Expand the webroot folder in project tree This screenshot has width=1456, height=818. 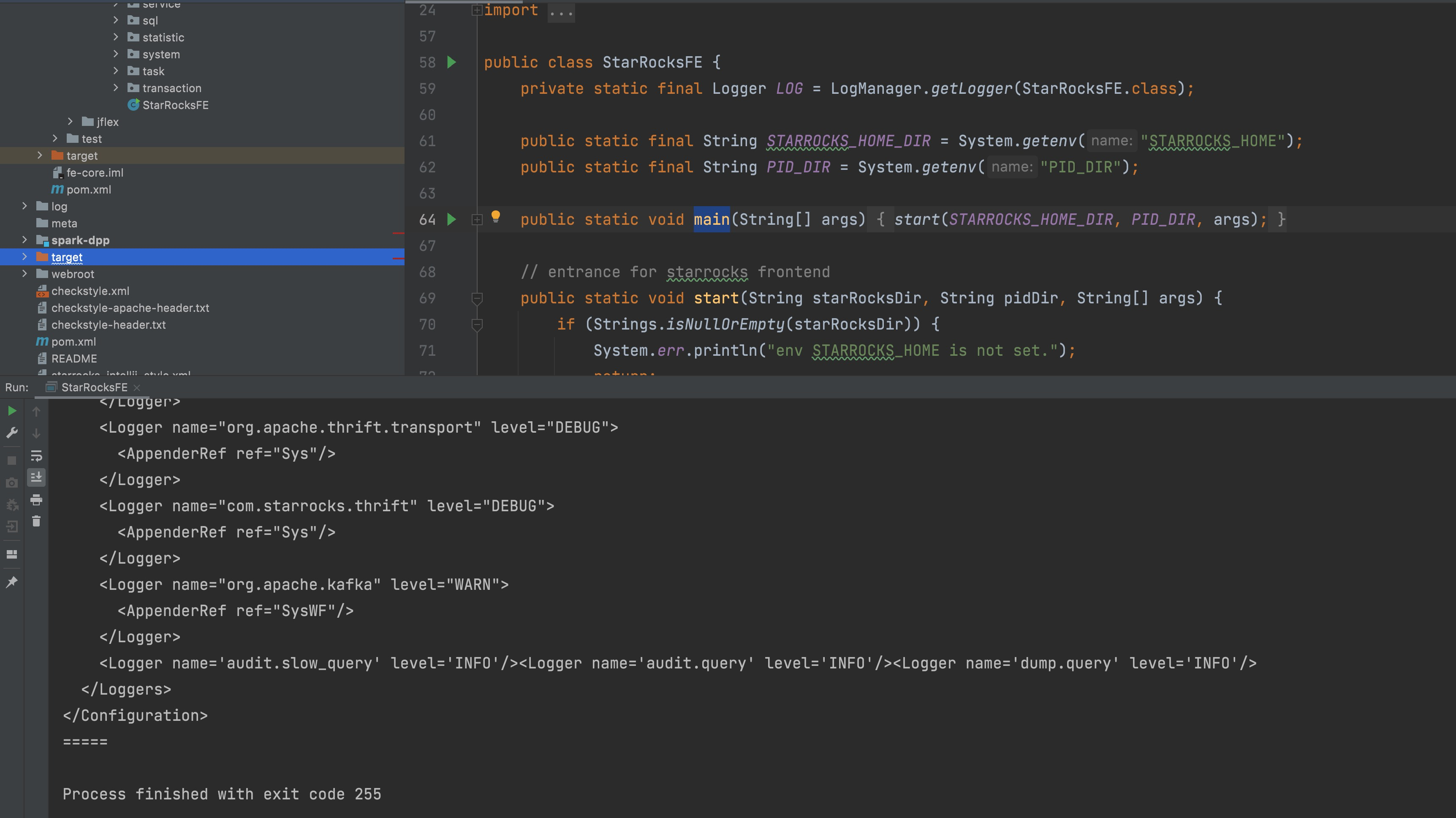click(24, 274)
